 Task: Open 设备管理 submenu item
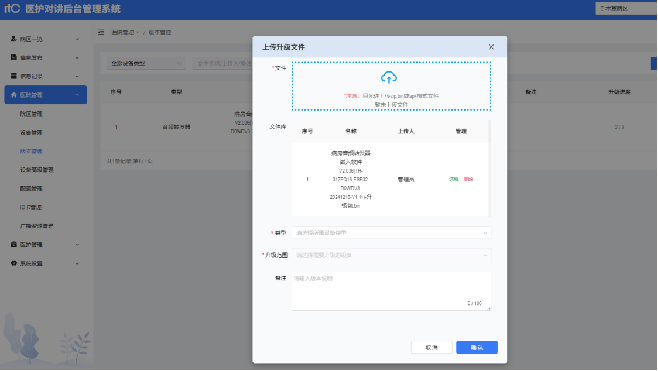pyautogui.click(x=31, y=132)
